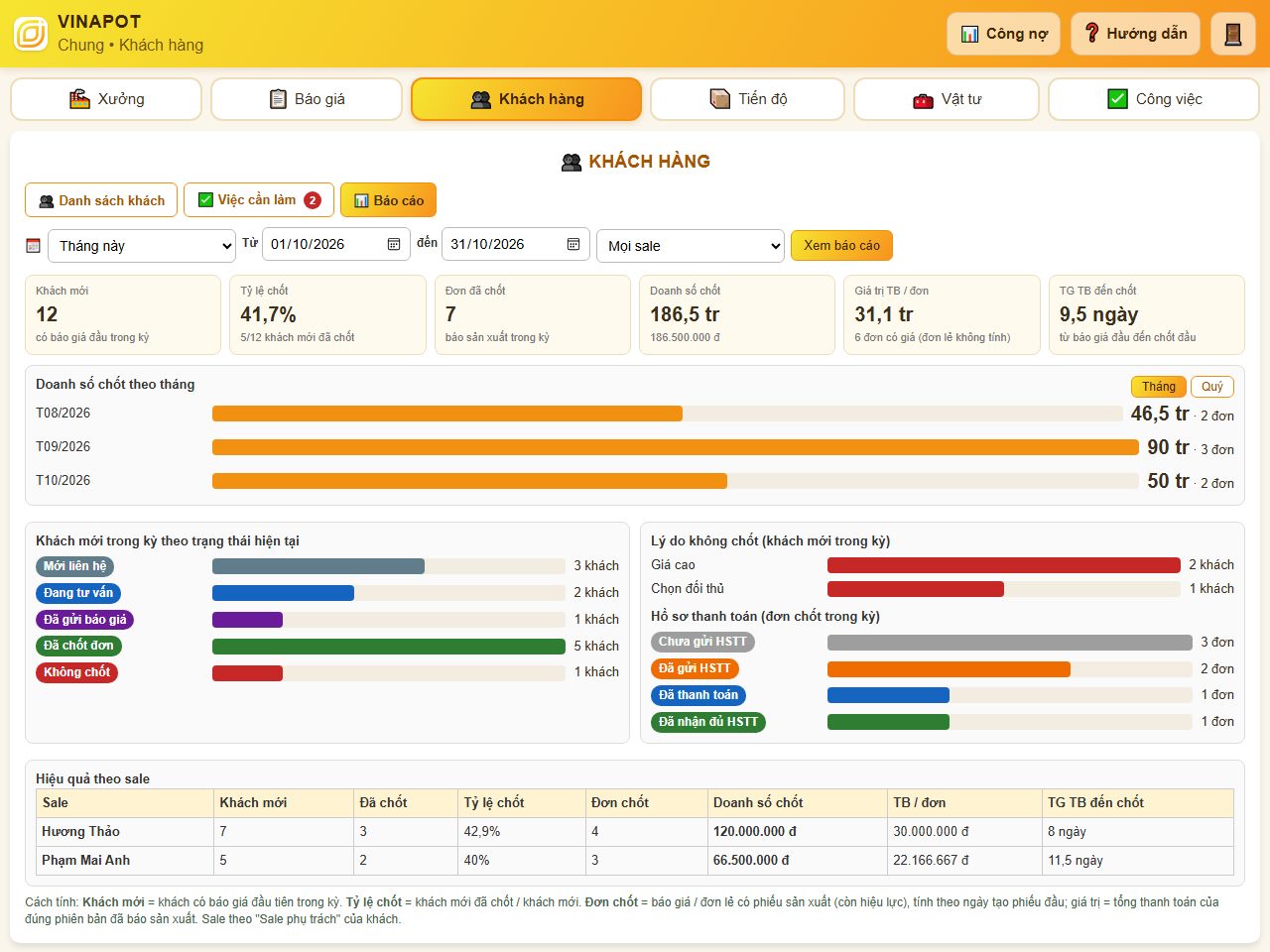Expand the Mọi sale dropdown
The height and width of the screenshot is (952, 1270).
coord(691,246)
